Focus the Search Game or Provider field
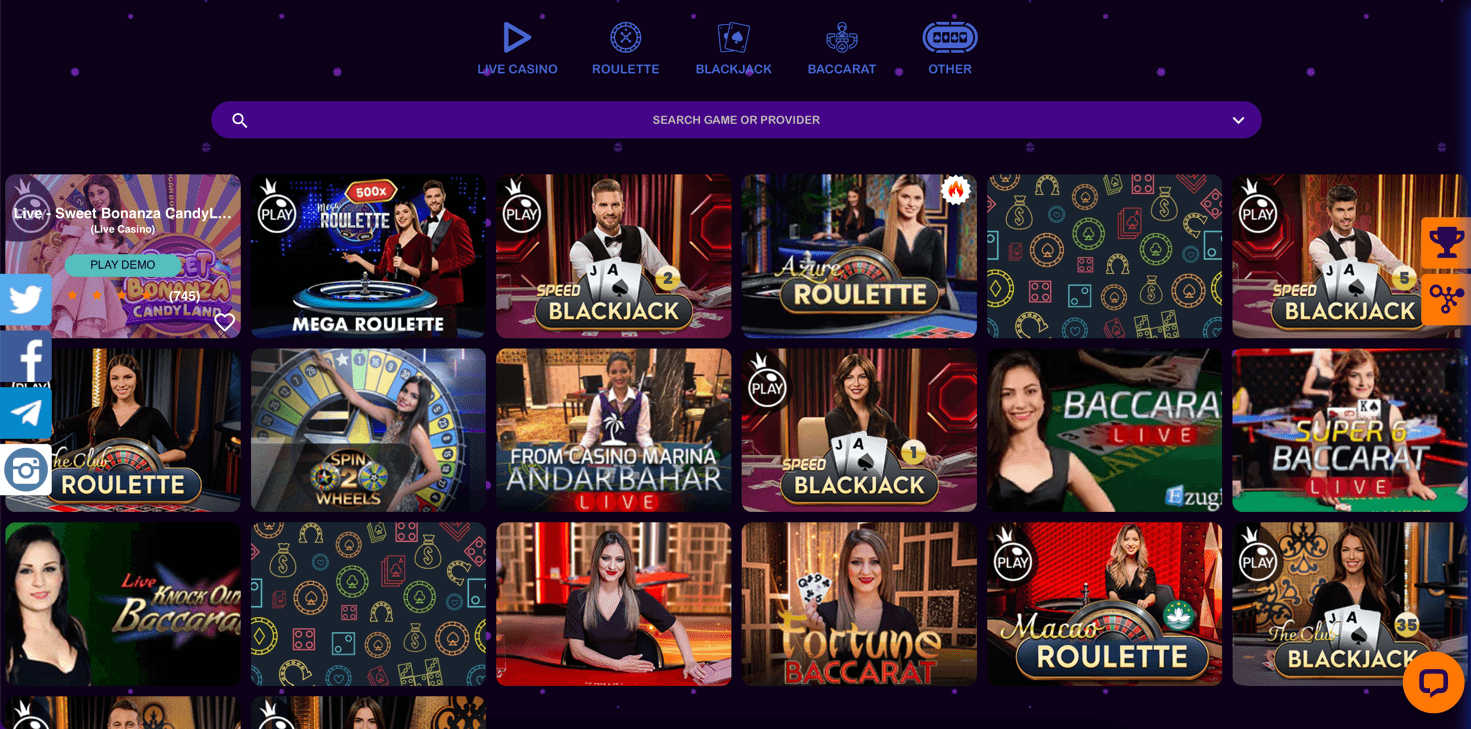This screenshot has height=729, width=1471. (736, 120)
